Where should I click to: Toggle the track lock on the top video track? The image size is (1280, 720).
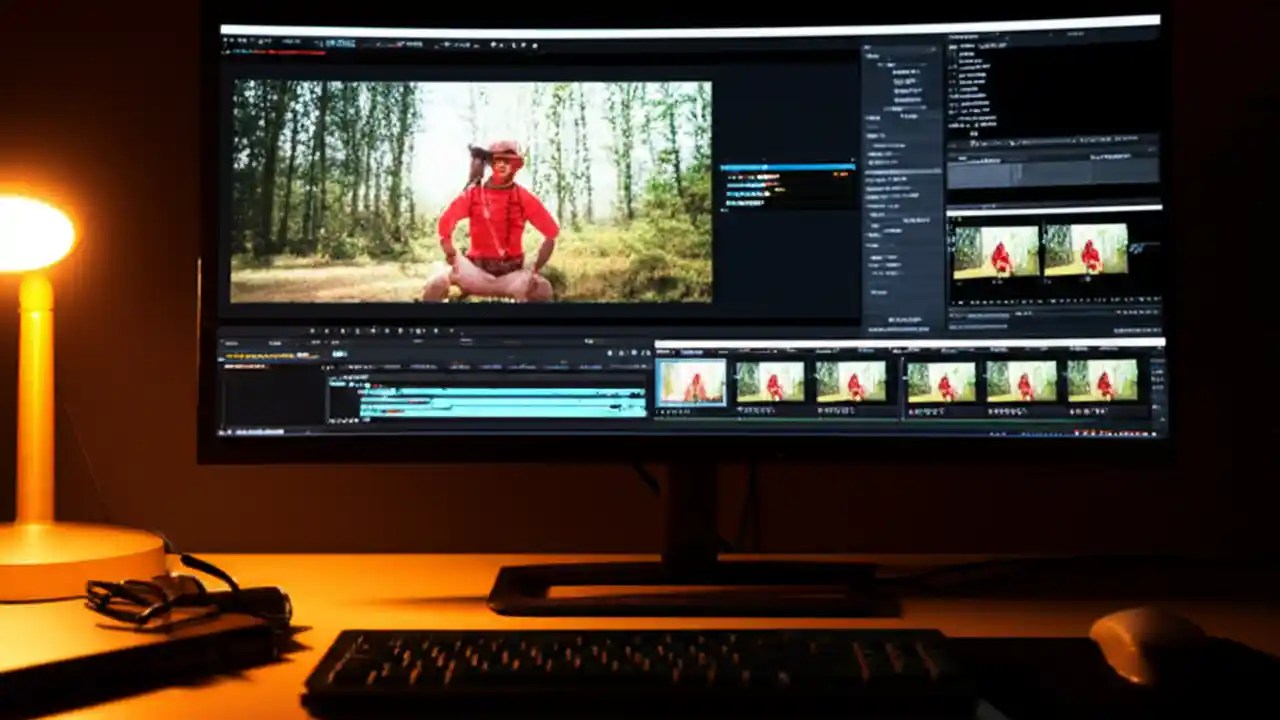(368, 385)
